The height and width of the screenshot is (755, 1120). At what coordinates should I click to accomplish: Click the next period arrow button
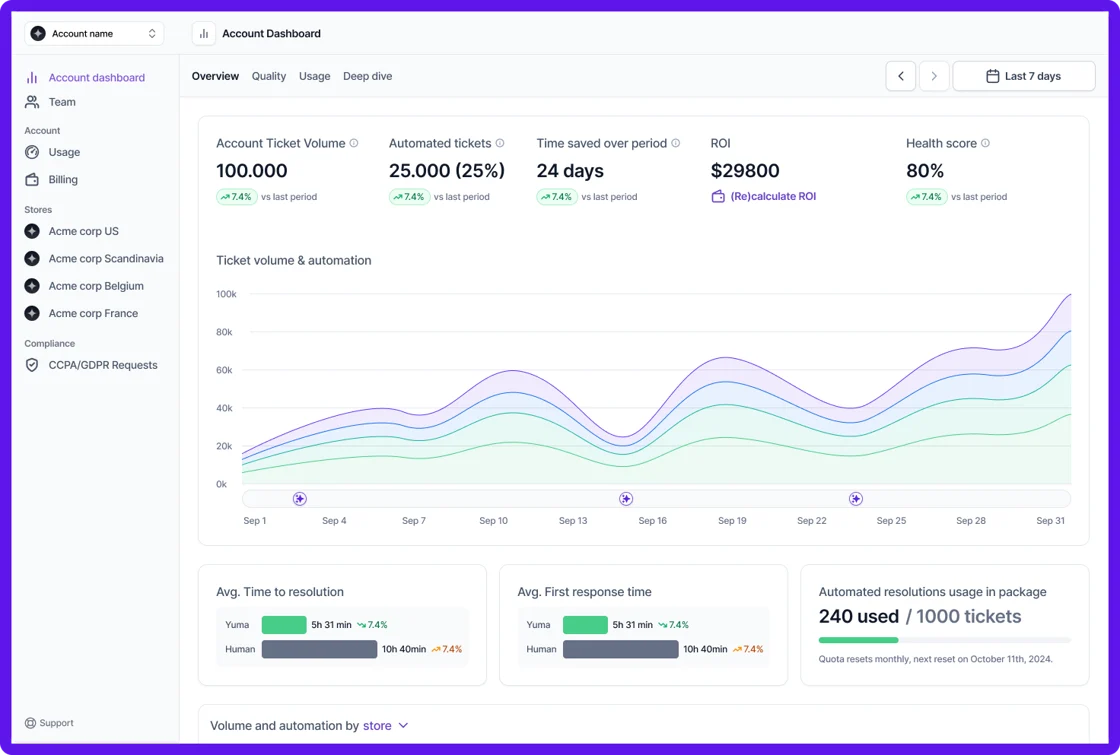click(934, 75)
